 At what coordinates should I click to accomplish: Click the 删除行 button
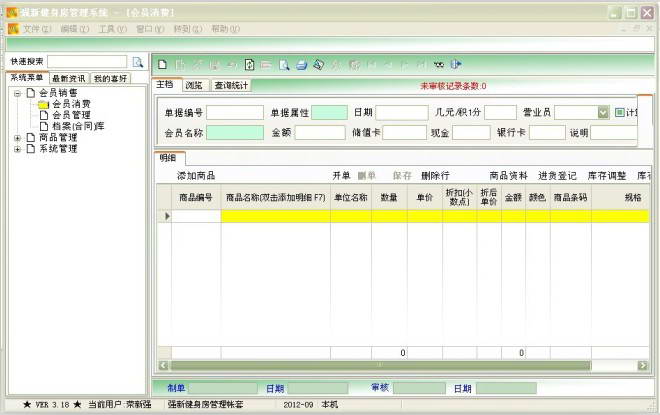tap(435, 176)
